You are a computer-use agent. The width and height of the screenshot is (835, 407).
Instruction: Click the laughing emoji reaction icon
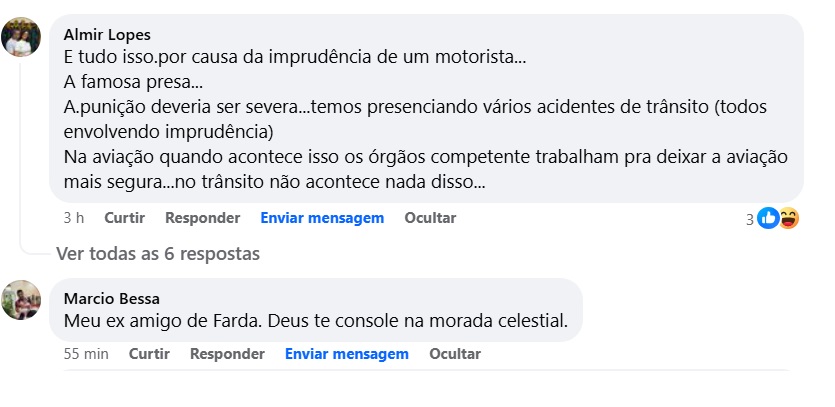point(789,218)
